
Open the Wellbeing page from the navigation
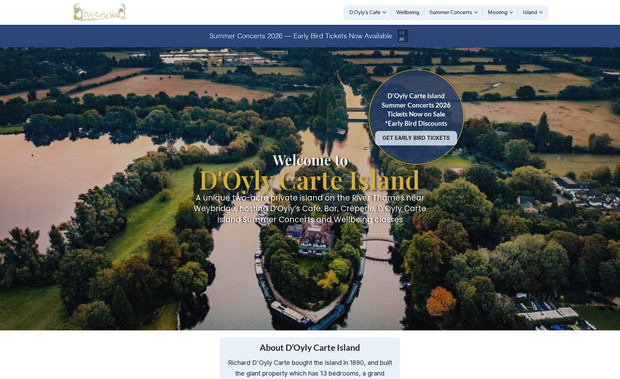tap(407, 13)
